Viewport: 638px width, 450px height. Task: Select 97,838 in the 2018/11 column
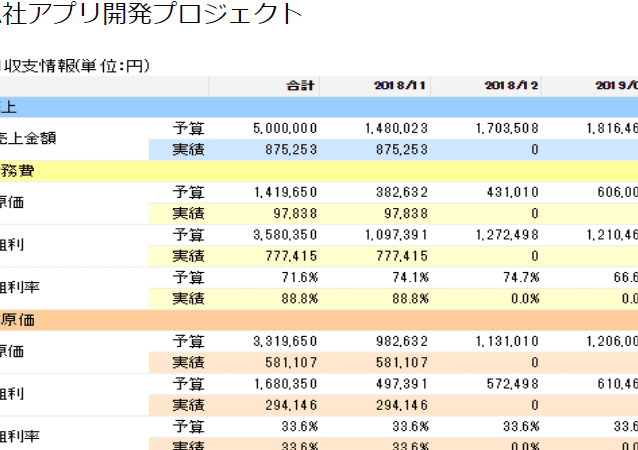[406, 213]
